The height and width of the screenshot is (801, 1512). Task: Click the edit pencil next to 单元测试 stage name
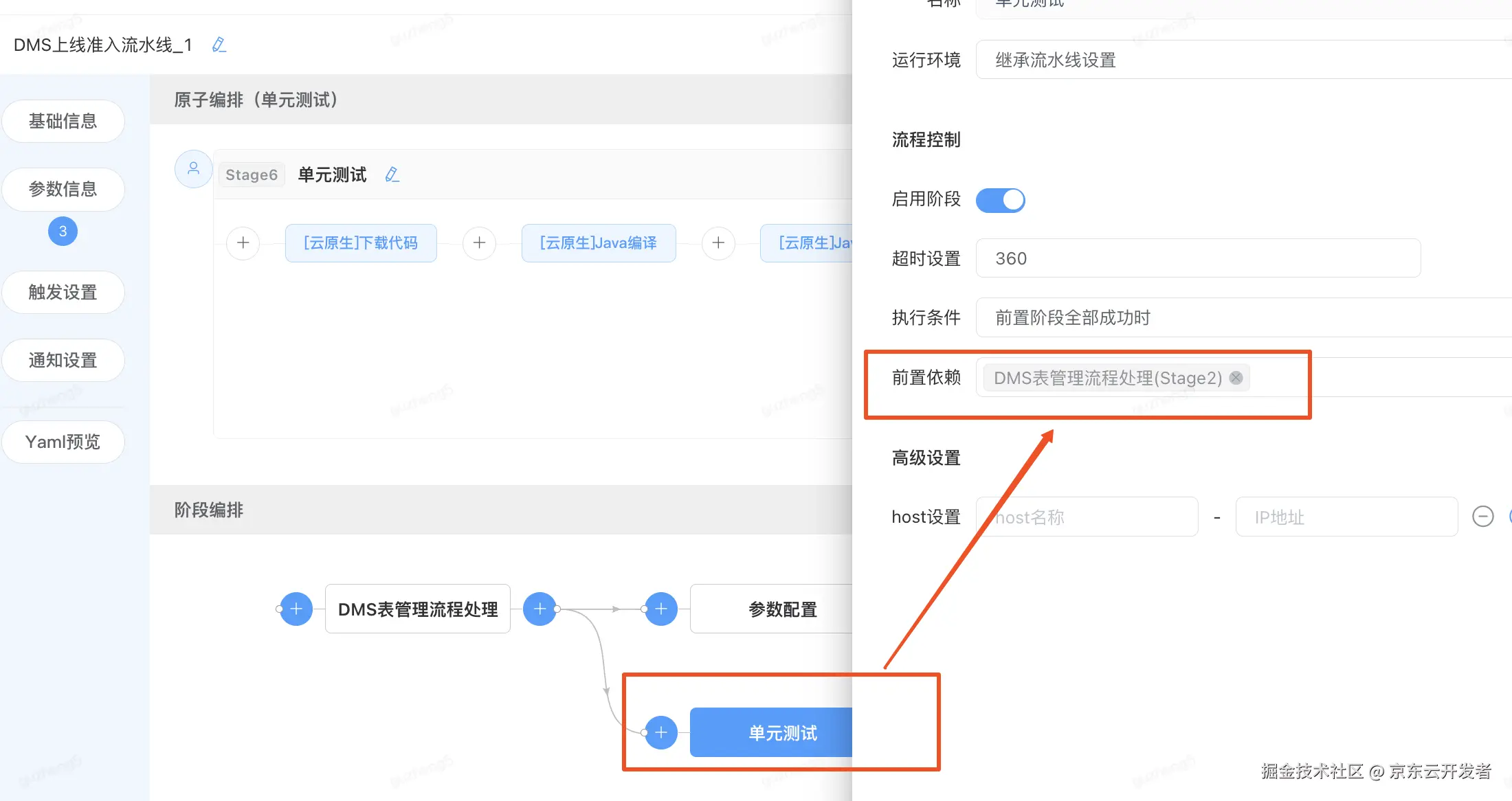392,174
